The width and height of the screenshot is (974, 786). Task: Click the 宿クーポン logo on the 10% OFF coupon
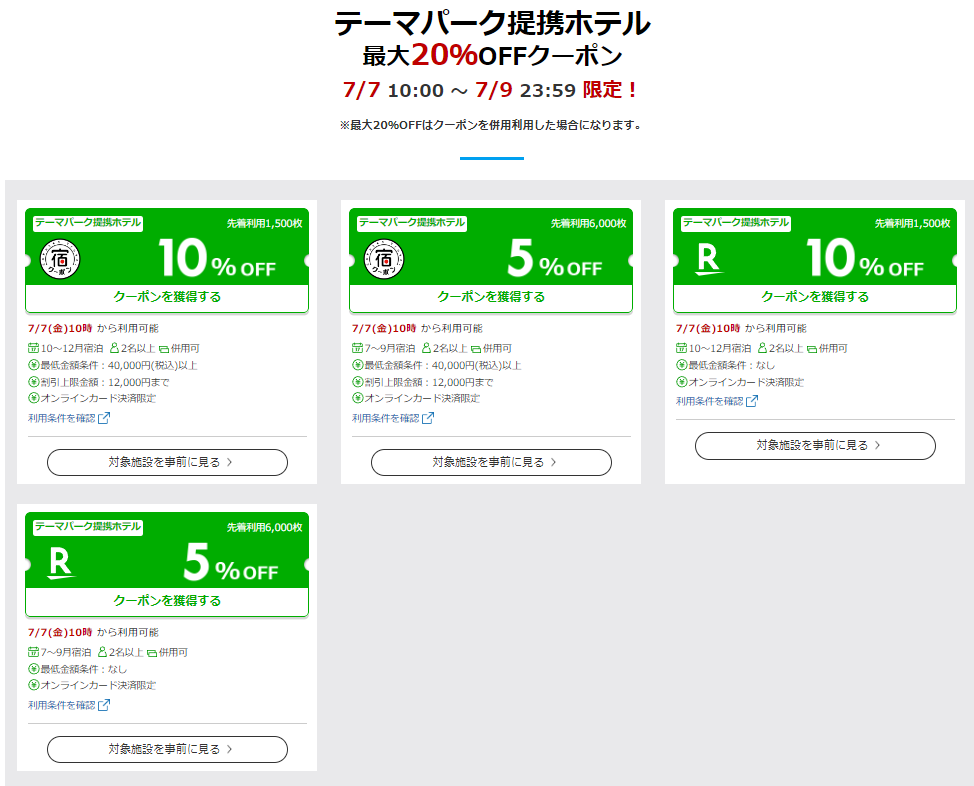59,260
